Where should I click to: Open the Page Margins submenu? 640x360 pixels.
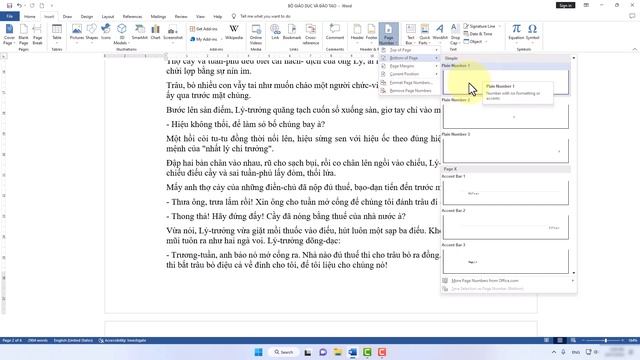(409, 66)
